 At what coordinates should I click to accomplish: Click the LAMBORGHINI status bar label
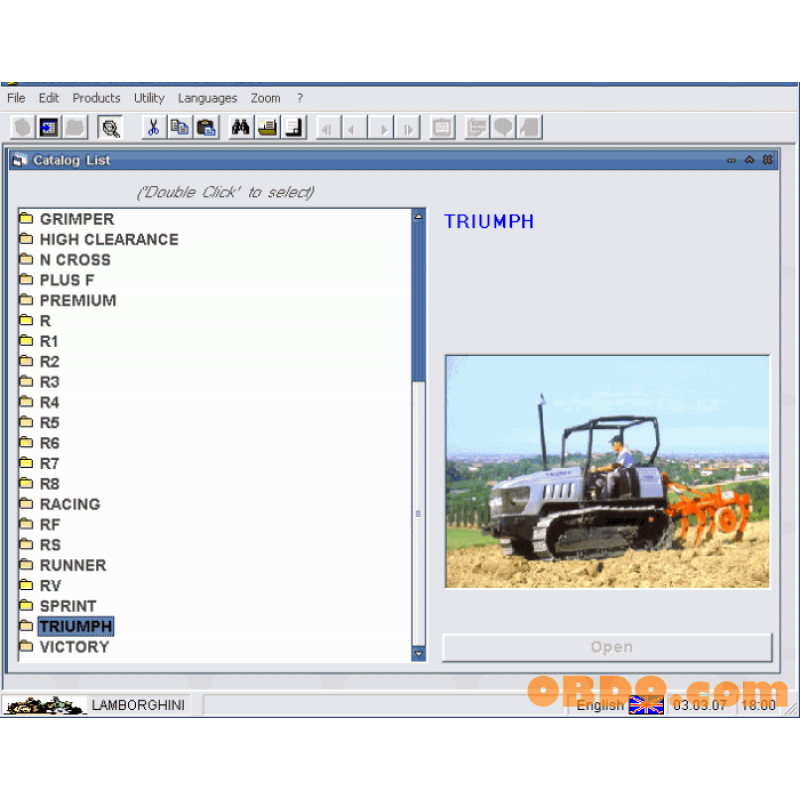pos(138,705)
